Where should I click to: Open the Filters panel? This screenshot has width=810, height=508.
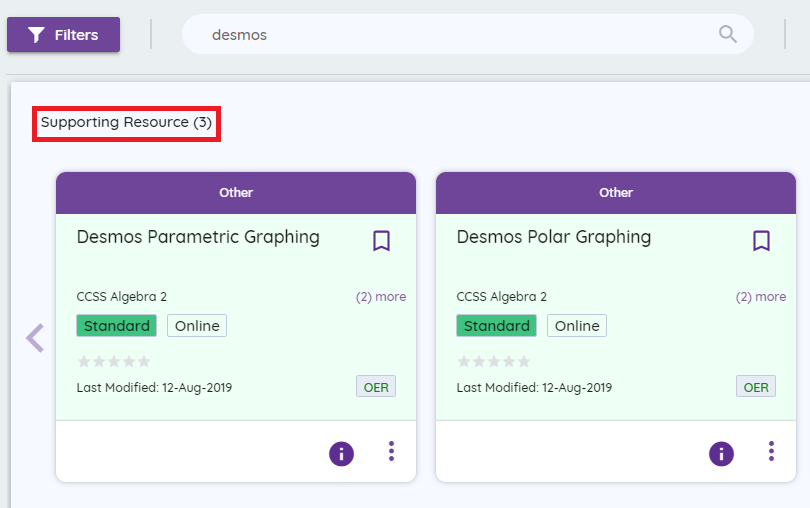pos(63,35)
